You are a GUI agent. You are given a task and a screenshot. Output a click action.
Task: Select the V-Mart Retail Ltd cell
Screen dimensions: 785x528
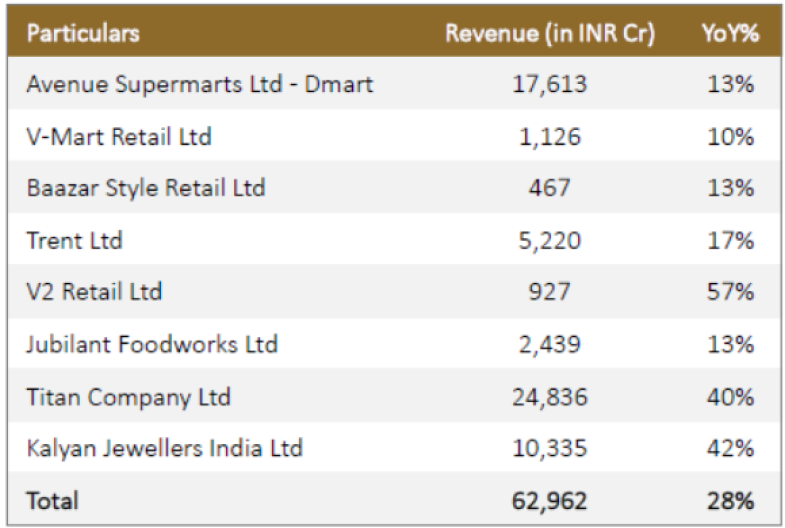tap(119, 137)
